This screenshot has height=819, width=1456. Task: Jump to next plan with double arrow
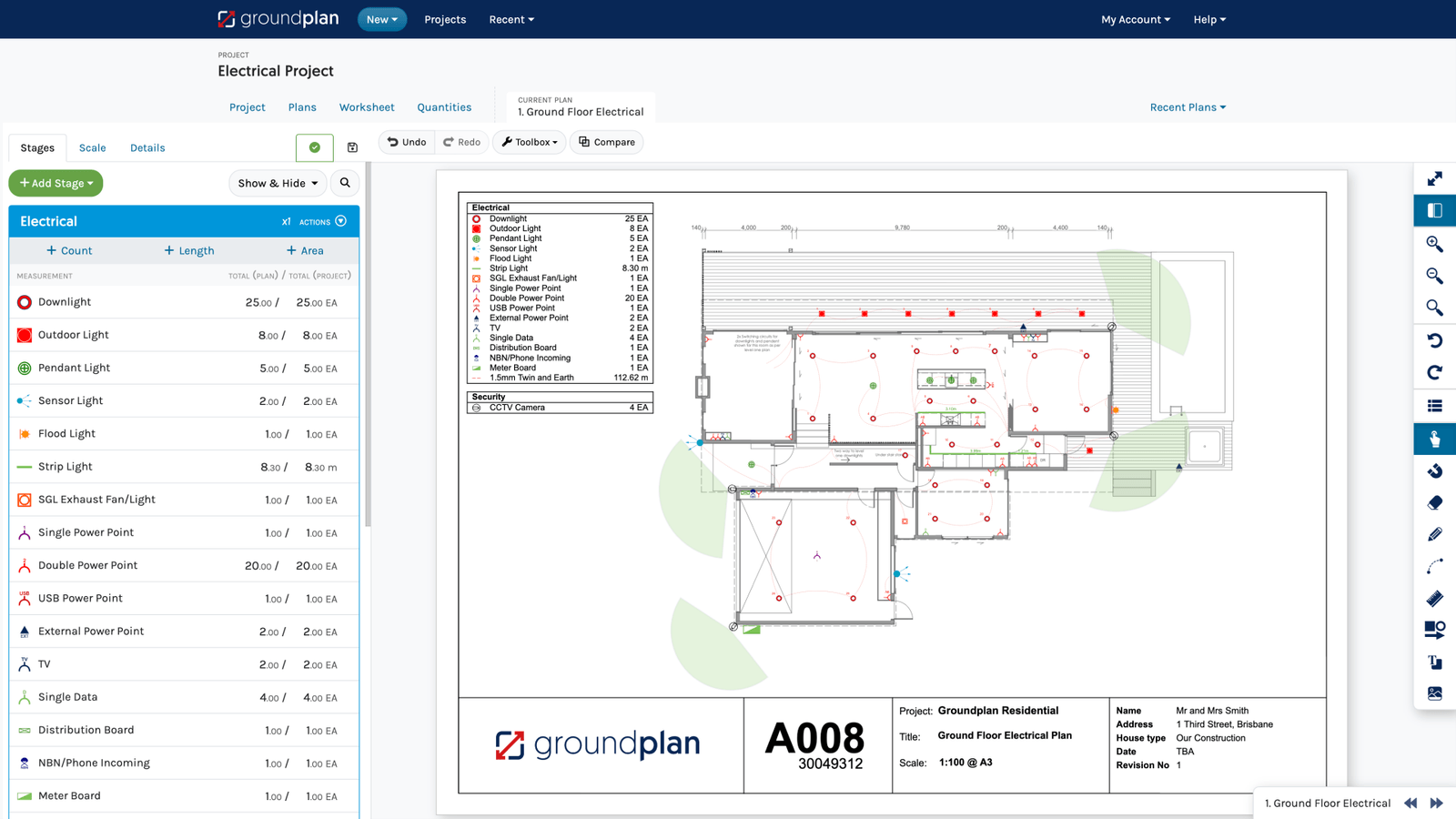(x=1436, y=804)
